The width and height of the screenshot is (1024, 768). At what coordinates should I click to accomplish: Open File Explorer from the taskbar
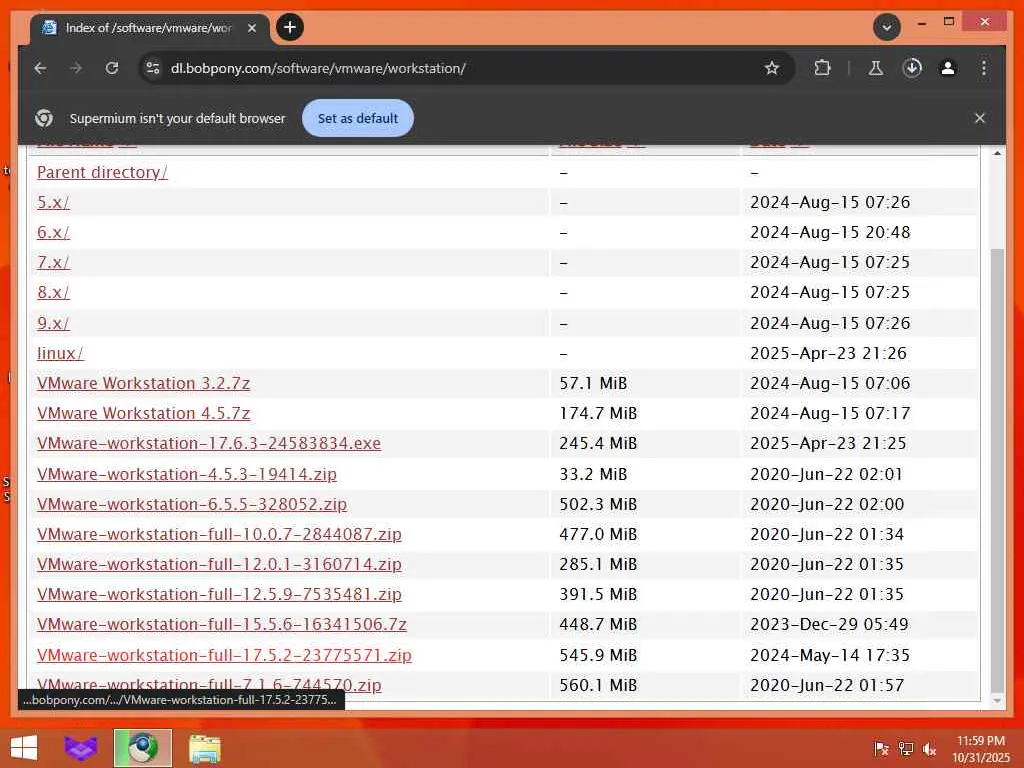pyautogui.click(x=204, y=748)
